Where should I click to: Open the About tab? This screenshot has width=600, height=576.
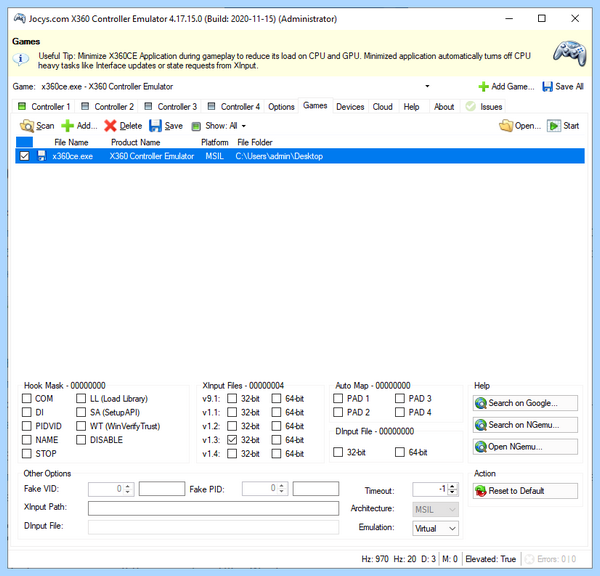pyautogui.click(x=444, y=106)
